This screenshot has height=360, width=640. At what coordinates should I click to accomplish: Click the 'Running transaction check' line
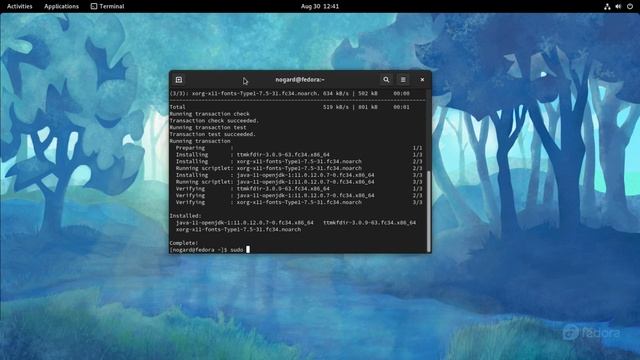pos(209,114)
